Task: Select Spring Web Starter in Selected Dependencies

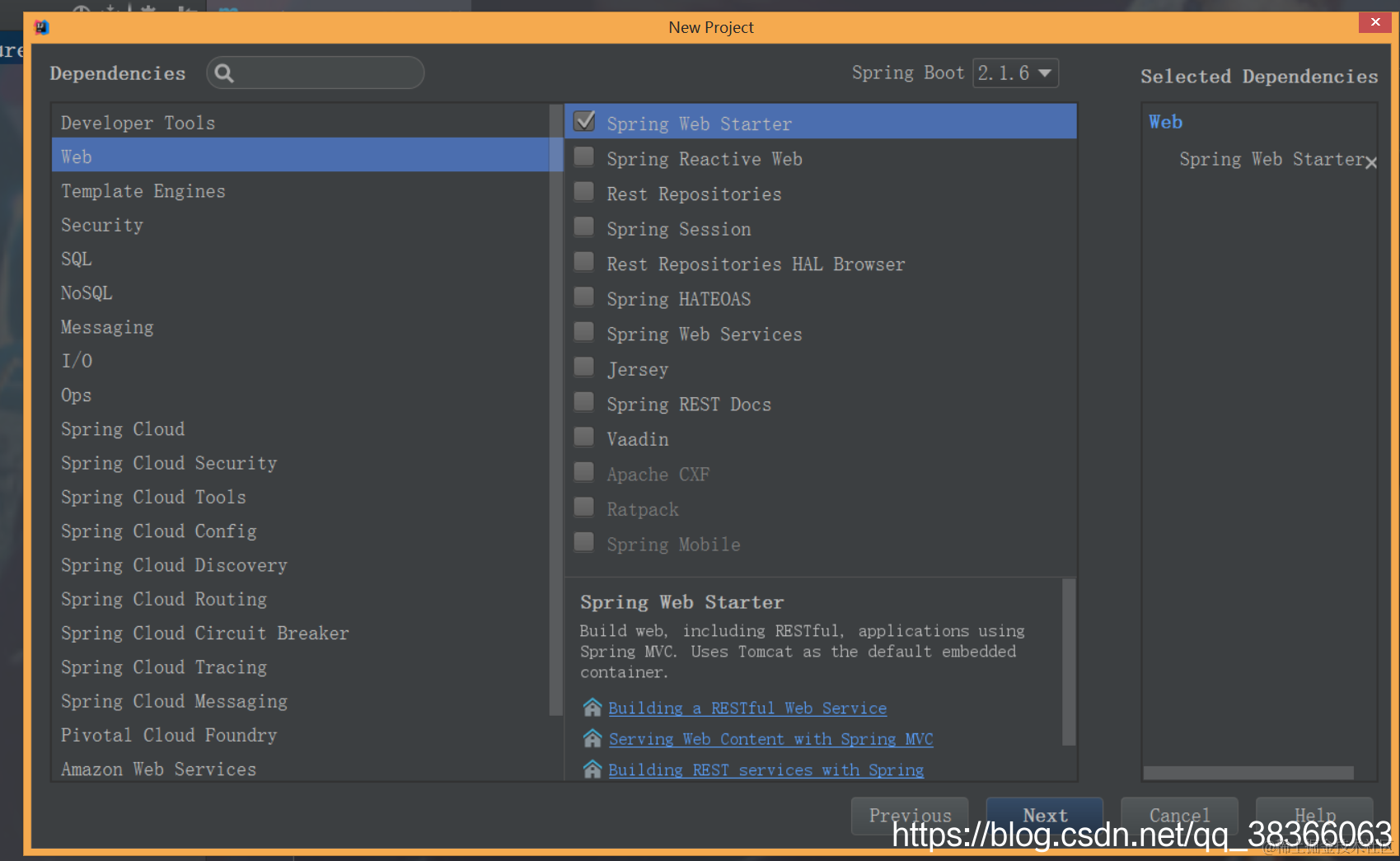Action: pos(1271,159)
